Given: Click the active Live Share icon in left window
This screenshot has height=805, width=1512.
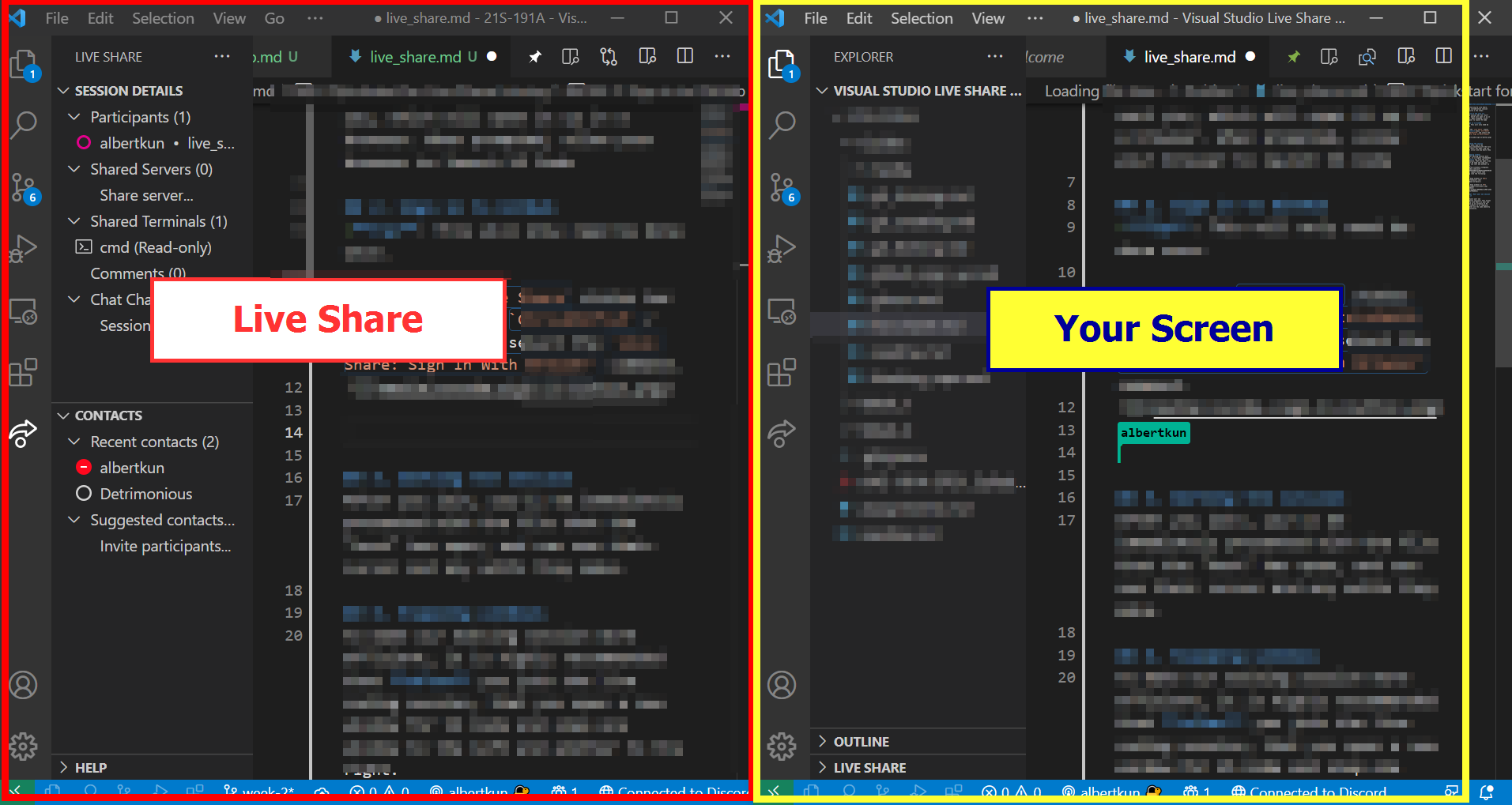Looking at the screenshot, I should (x=24, y=433).
